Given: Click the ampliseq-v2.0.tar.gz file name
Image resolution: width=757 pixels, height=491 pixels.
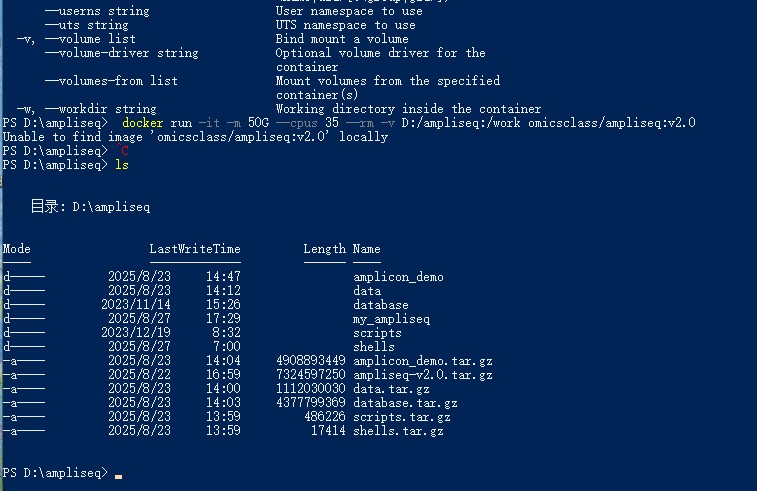Looking at the screenshot, I should pyautogui.click(x=423, y=375).
